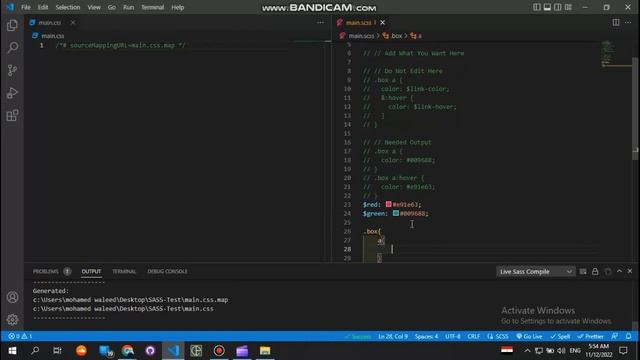Click the Spell status bar item

[560, 336]
